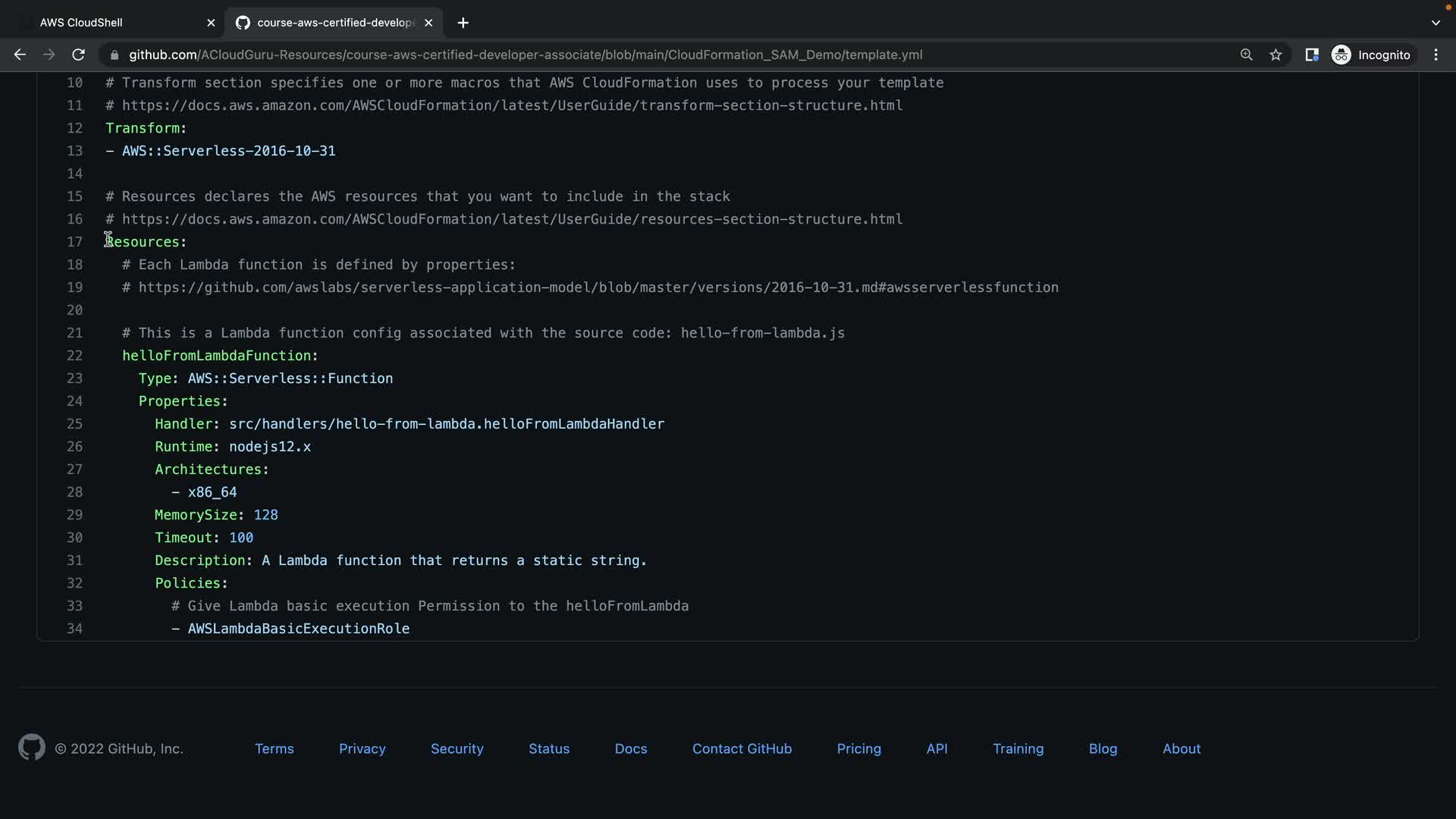This screenshot has width=1456, height=819.
Task: Close the GitHub course tab
Action: point(428,23)
